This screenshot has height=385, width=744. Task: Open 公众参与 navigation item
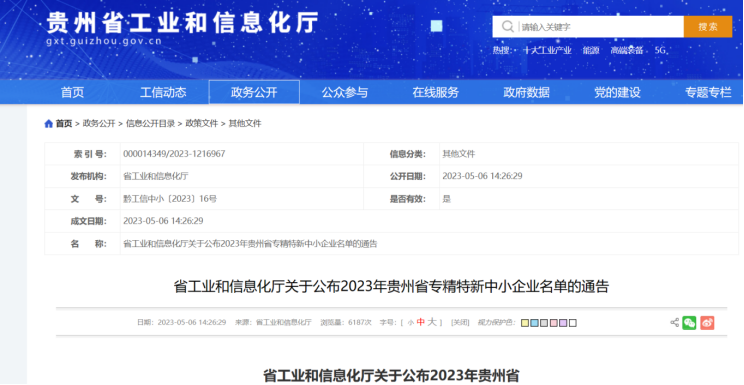(x=344, y=93)
